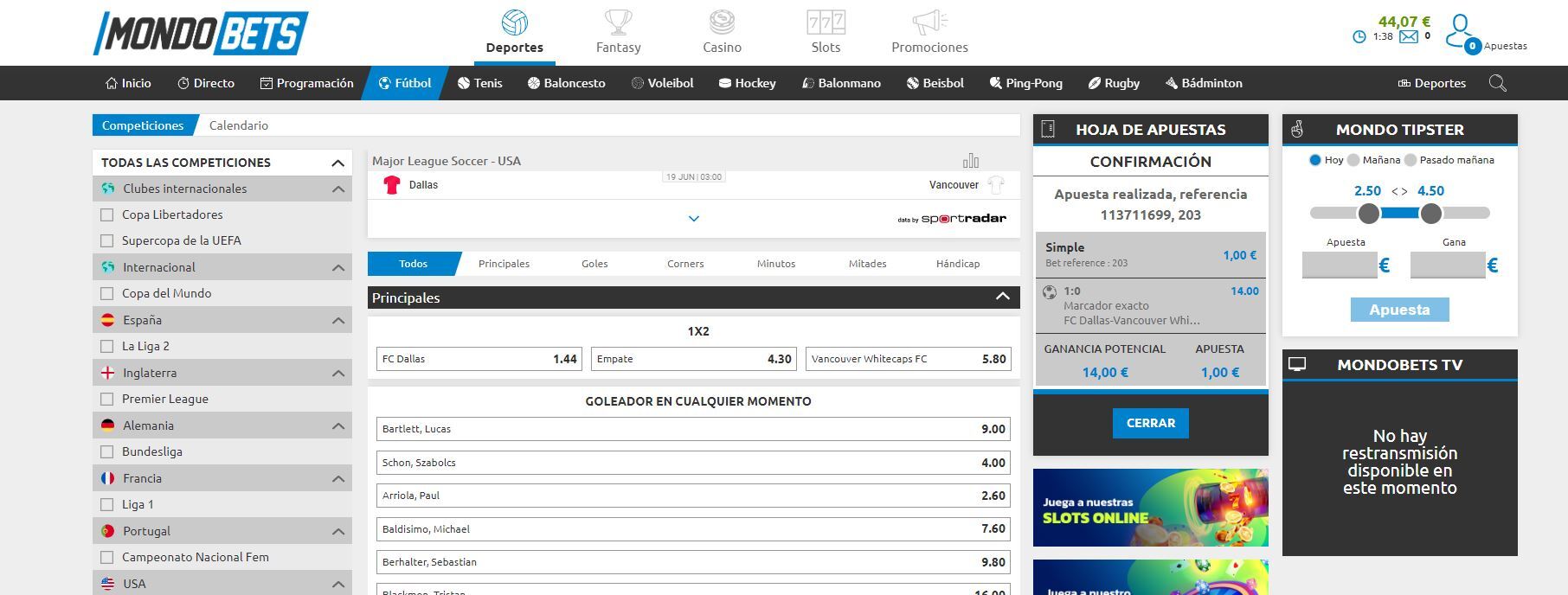
Task: Open match statistics bar chart icon
Action: (971, 161)
